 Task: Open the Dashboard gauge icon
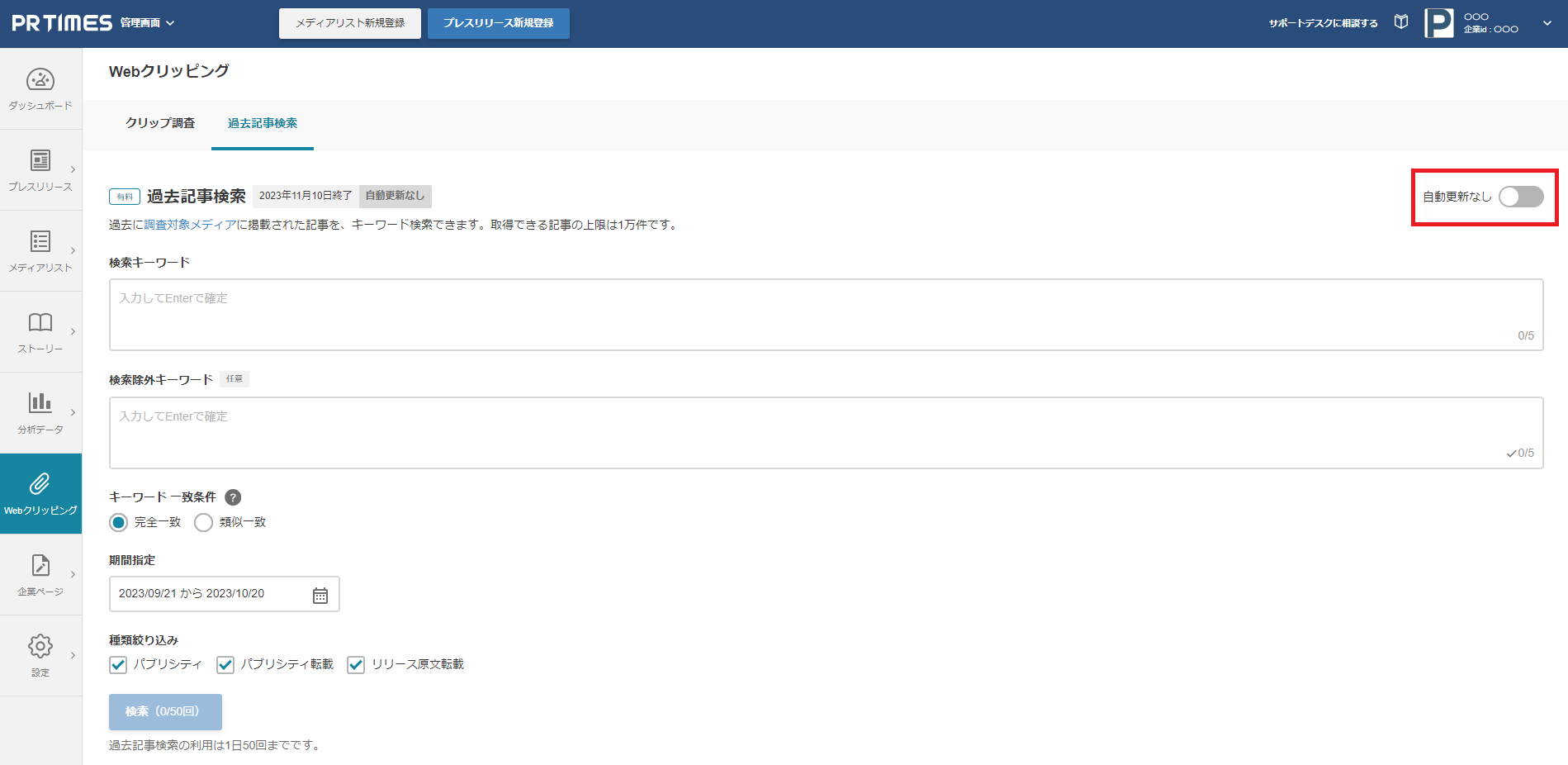pos(40,79)
